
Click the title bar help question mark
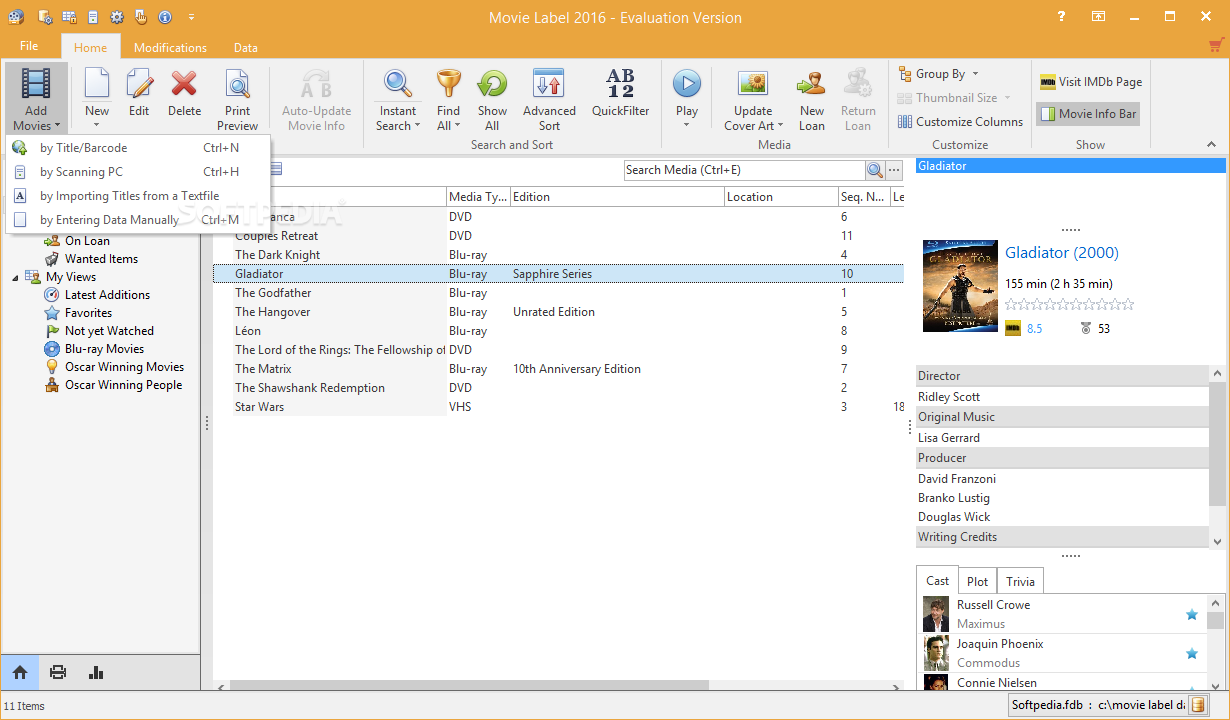coord(1062,17)
